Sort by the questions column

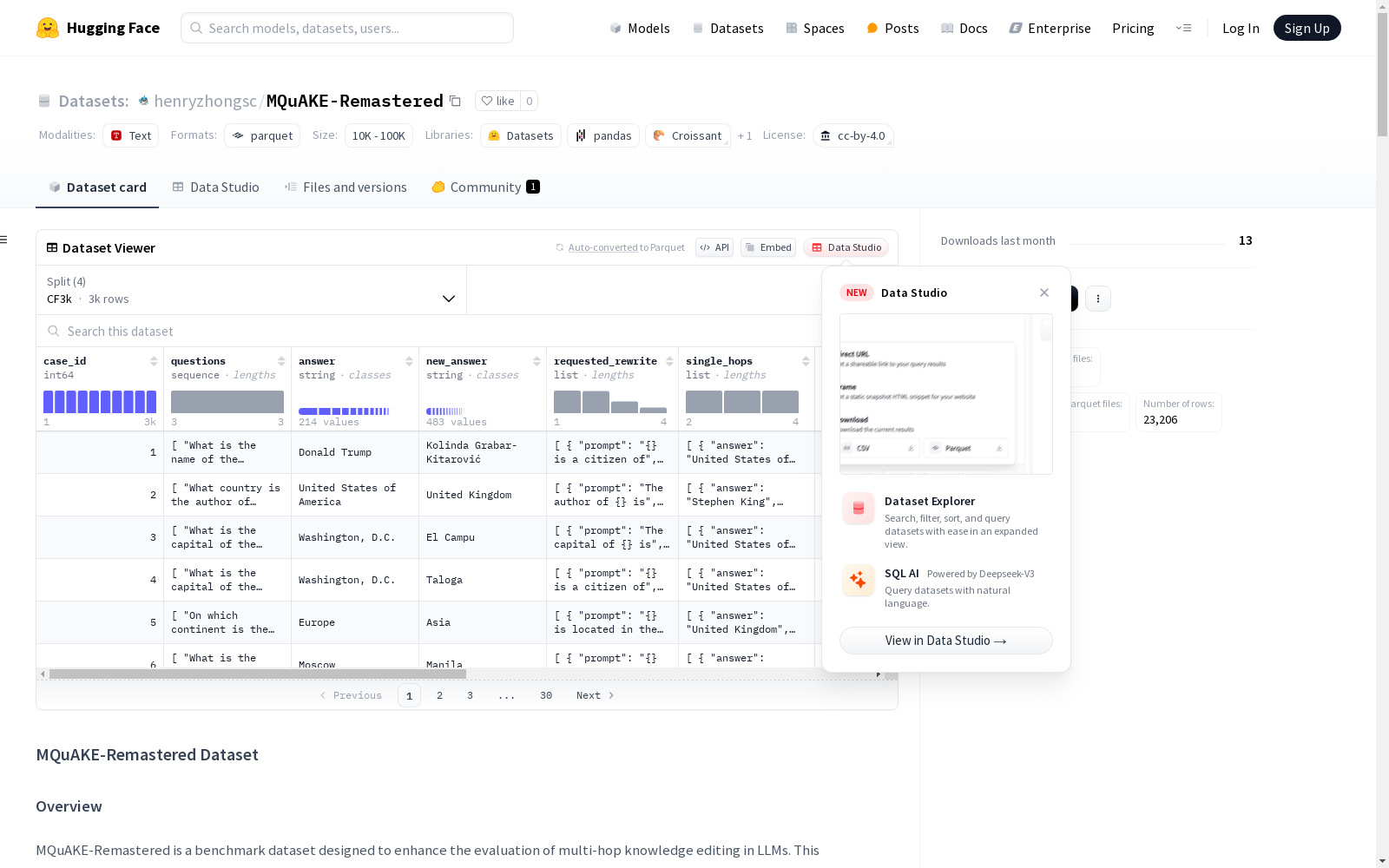click(281, 361)
